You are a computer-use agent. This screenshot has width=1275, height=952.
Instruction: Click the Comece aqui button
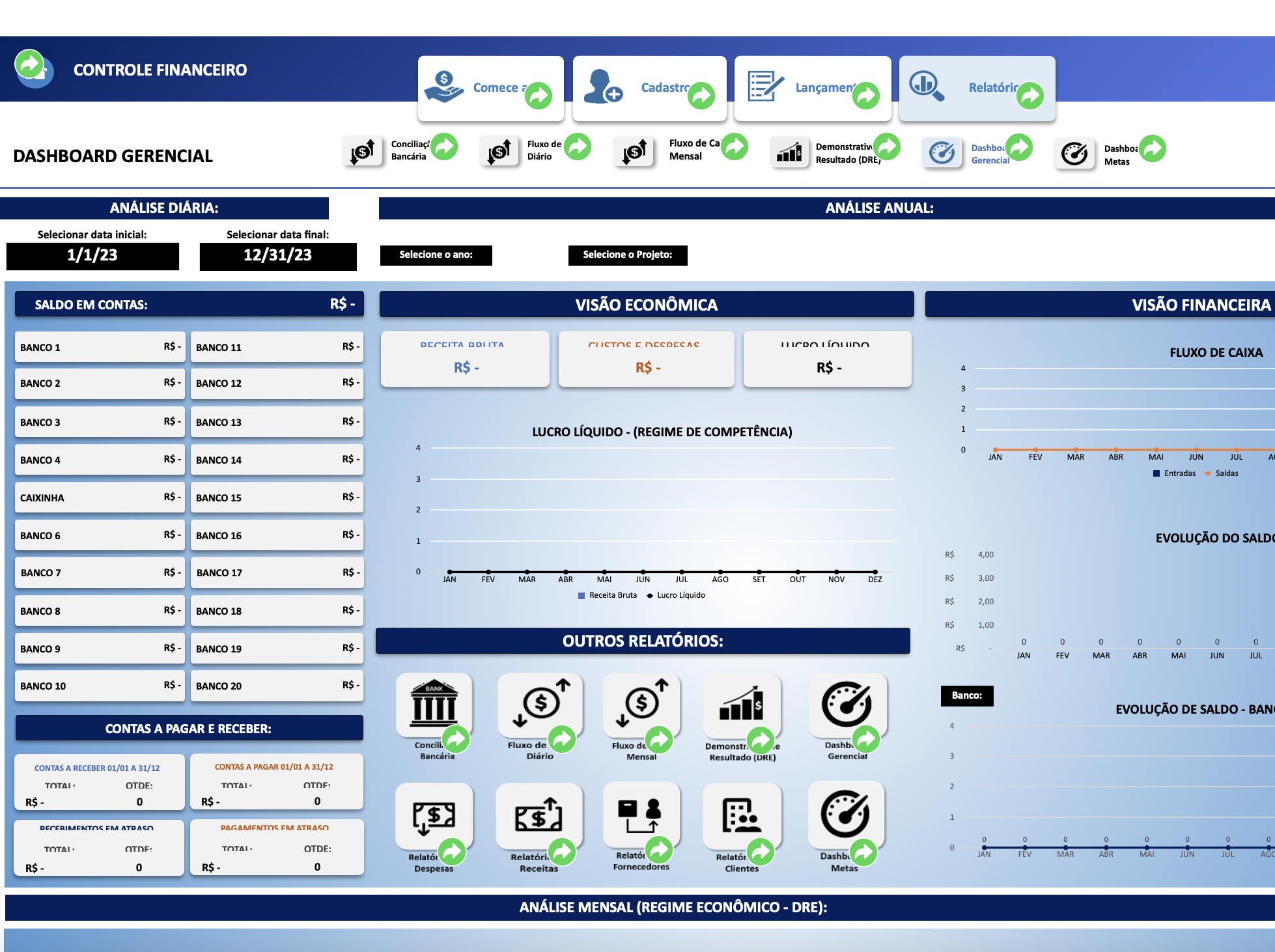click(491, 88)
